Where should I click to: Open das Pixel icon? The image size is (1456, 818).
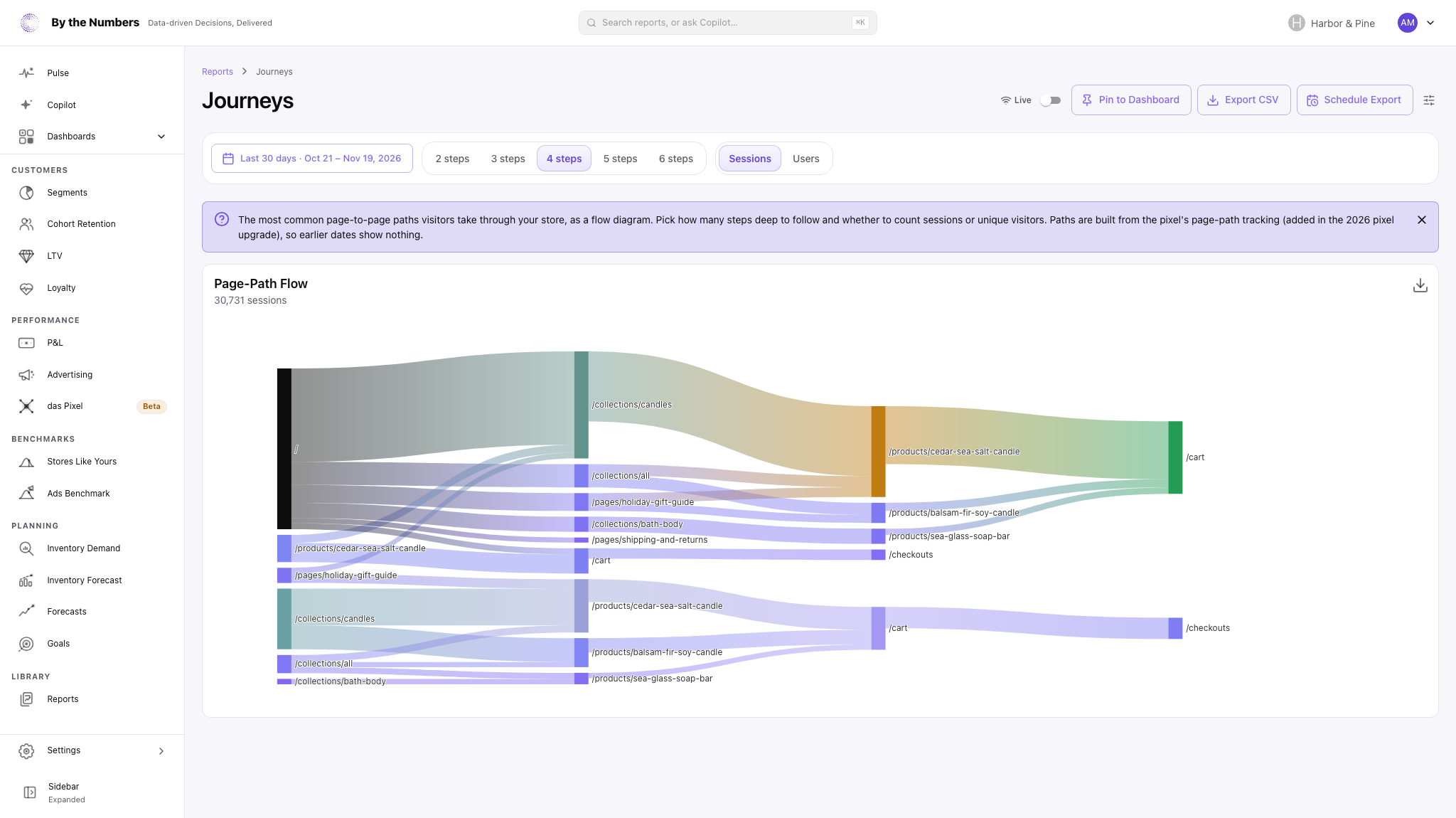26,406
